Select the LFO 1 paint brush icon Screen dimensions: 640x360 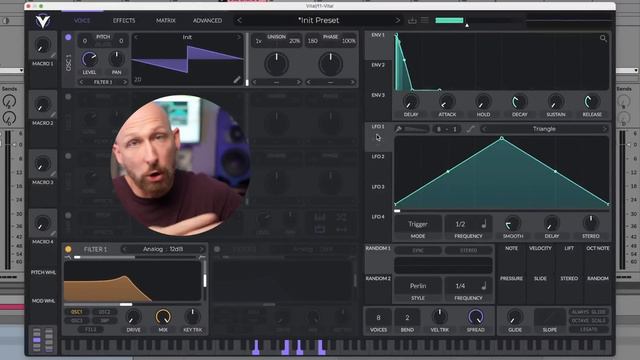point(399,129)
